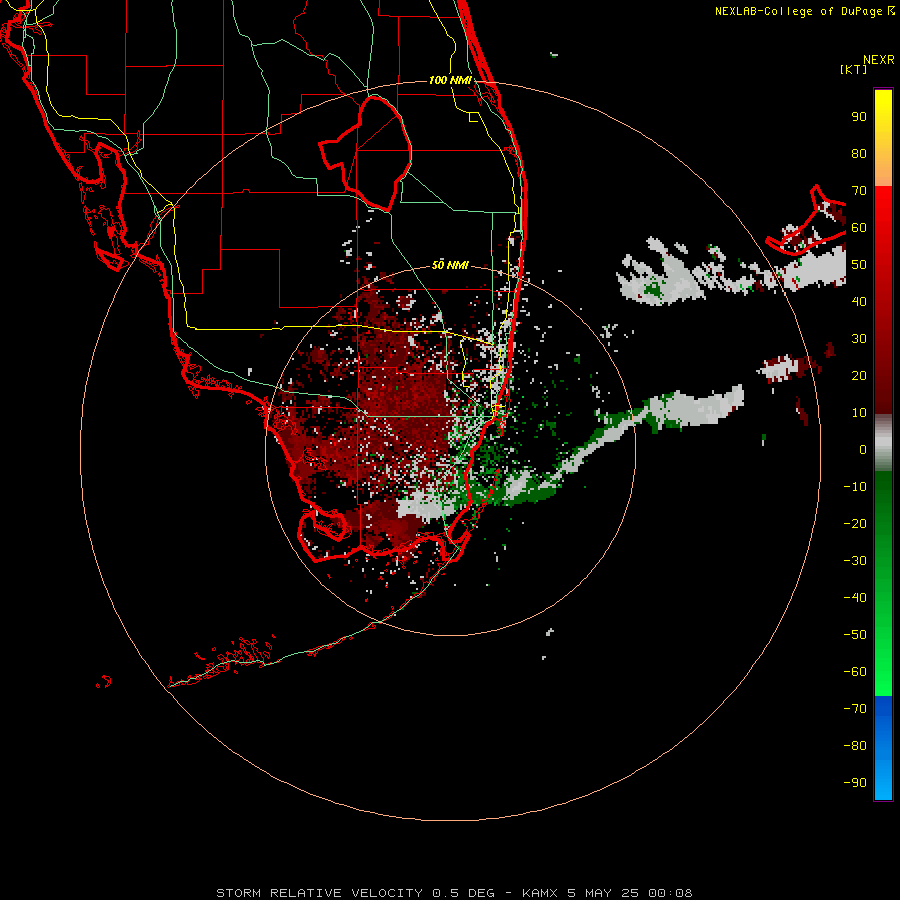The height and width of the screenshot is (900, 900).
Task: Select the 90 value on velocity scale
Action: (x=859, y=117)
